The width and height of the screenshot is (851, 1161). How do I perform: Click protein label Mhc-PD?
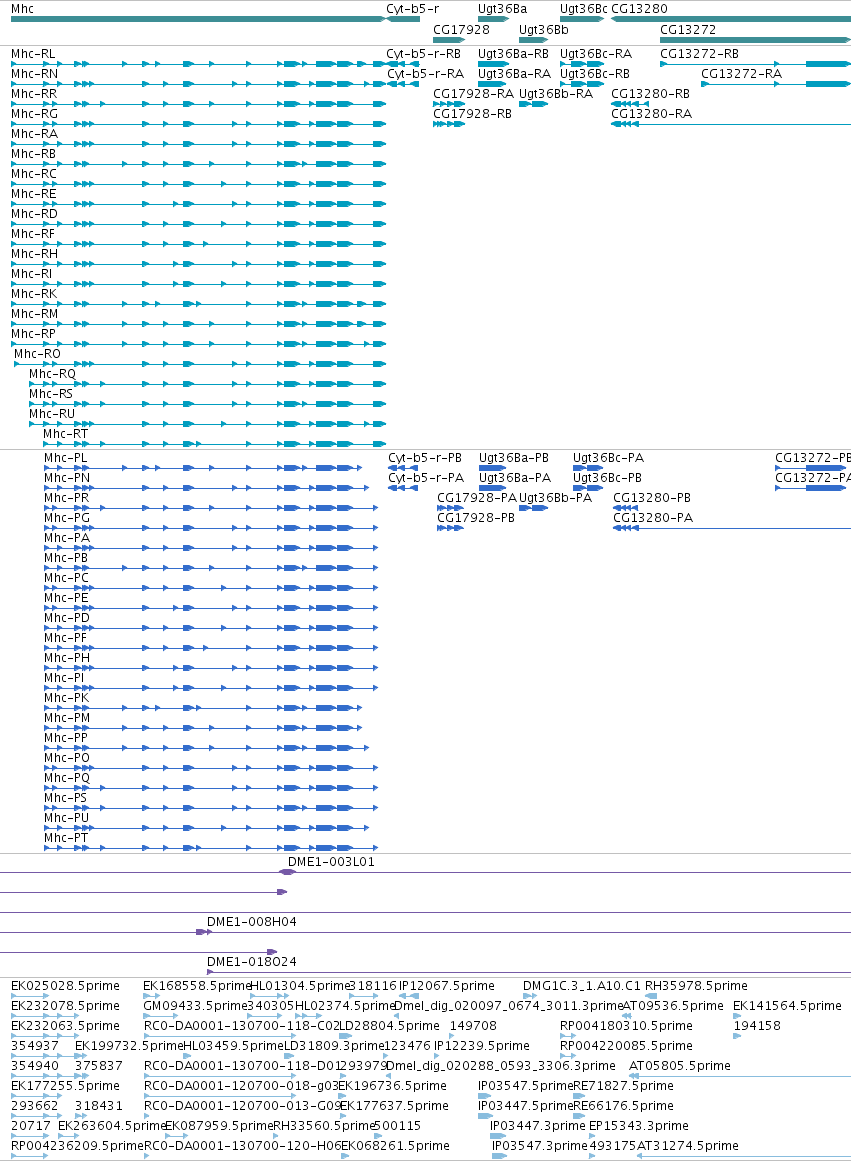point(67,618)
